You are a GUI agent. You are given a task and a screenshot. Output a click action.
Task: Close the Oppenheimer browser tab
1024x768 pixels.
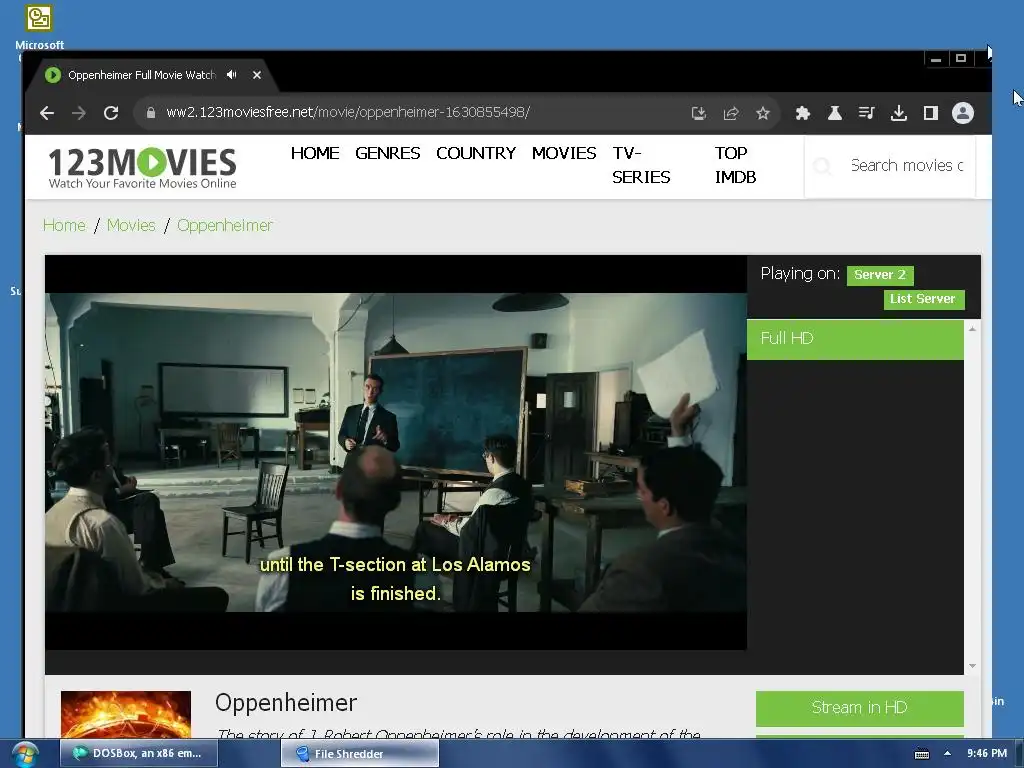click(x=257, y=75)
